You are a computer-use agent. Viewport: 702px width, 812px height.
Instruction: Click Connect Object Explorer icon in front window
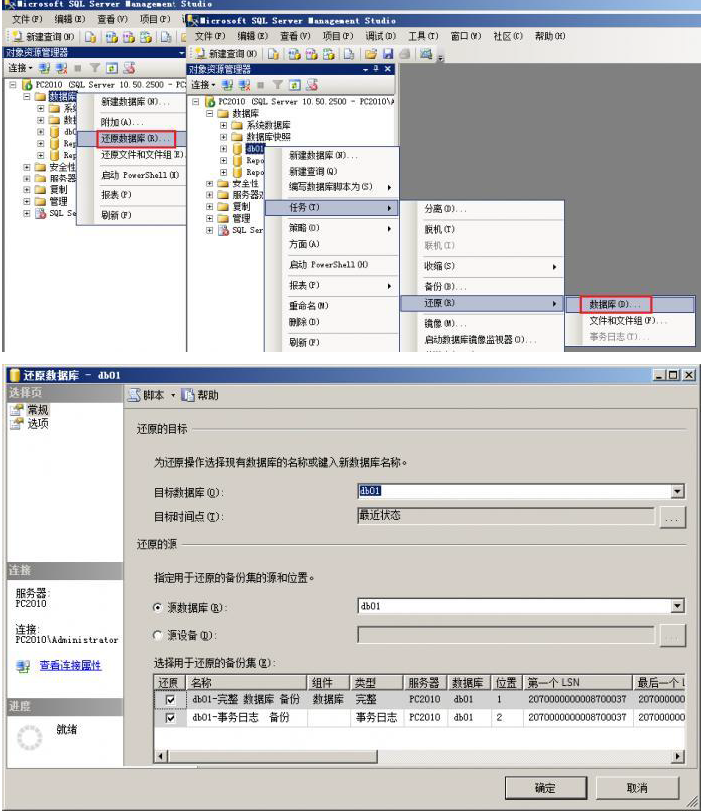[227, 85]
